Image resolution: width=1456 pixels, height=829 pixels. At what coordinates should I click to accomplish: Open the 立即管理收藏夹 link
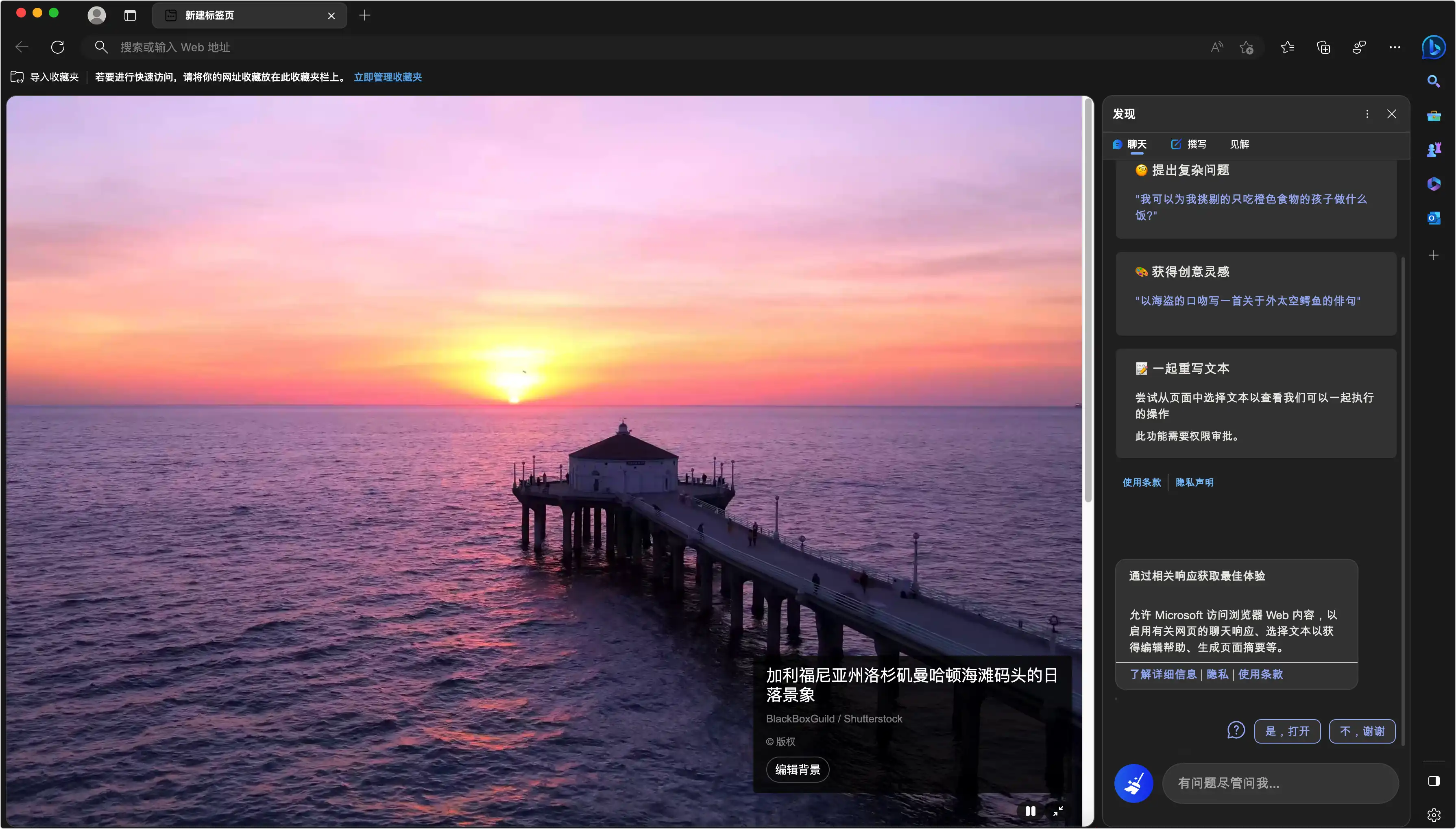(x=388, y=77)
